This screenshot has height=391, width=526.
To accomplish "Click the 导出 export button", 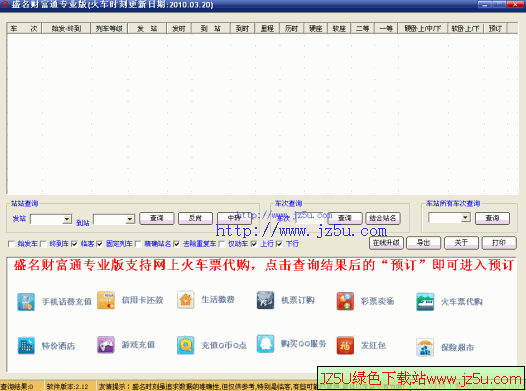I will (x=424, y=242).
